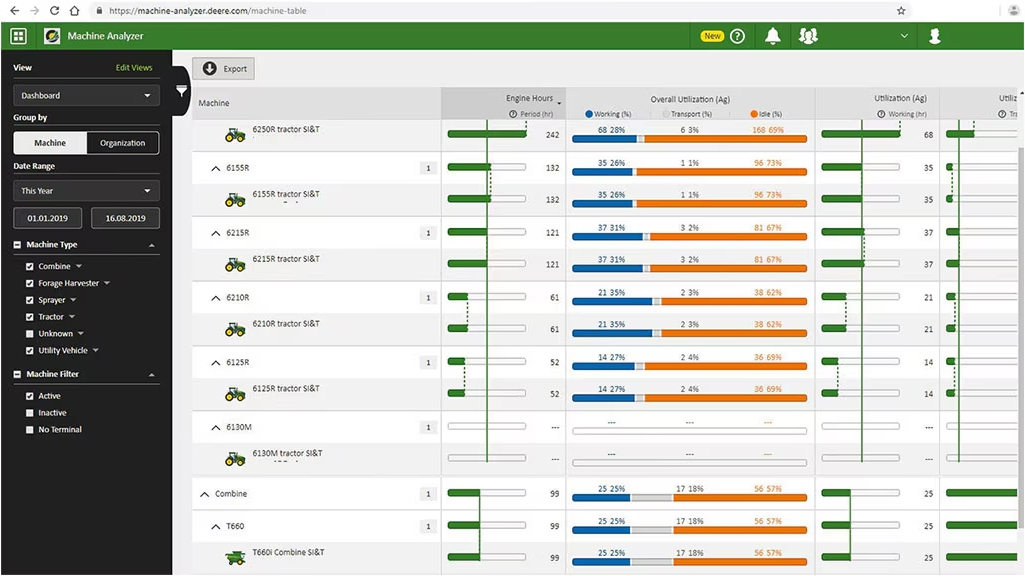Toggle the sidebar filter funnel icon
Screen dimensions: 1025x576
[x=181, y=91]
